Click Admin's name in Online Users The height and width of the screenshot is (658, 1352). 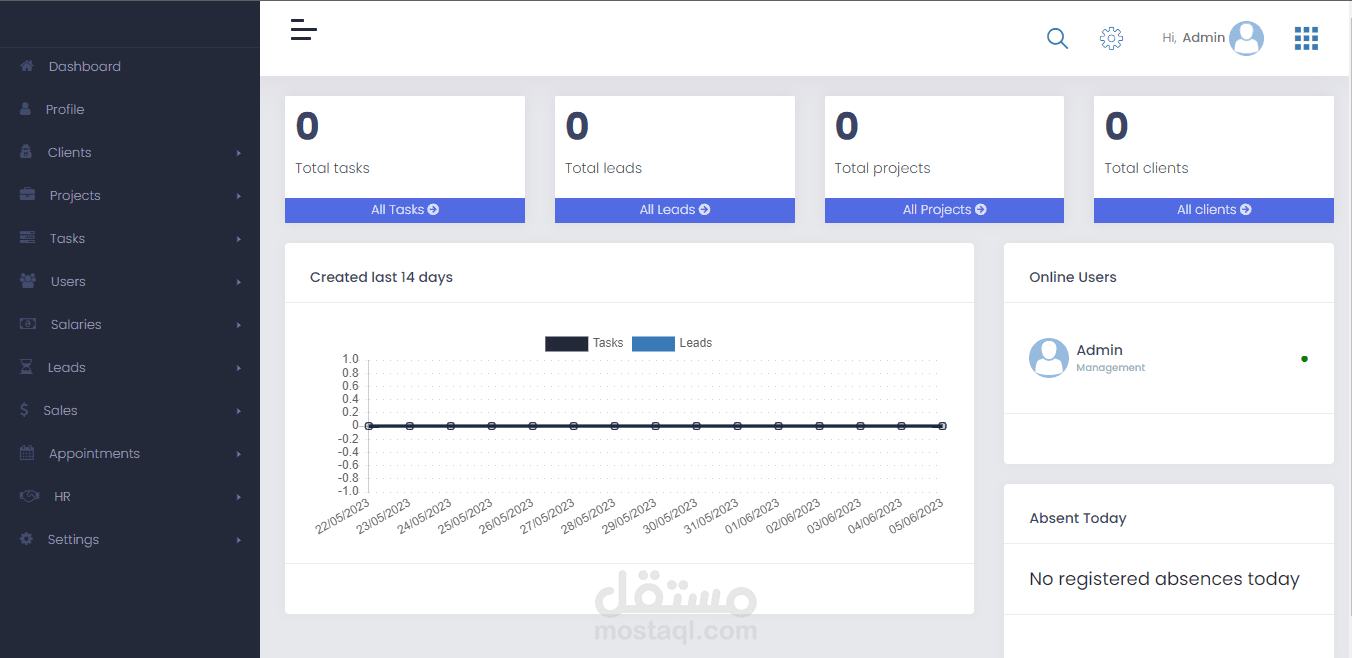coord(1099,350)
